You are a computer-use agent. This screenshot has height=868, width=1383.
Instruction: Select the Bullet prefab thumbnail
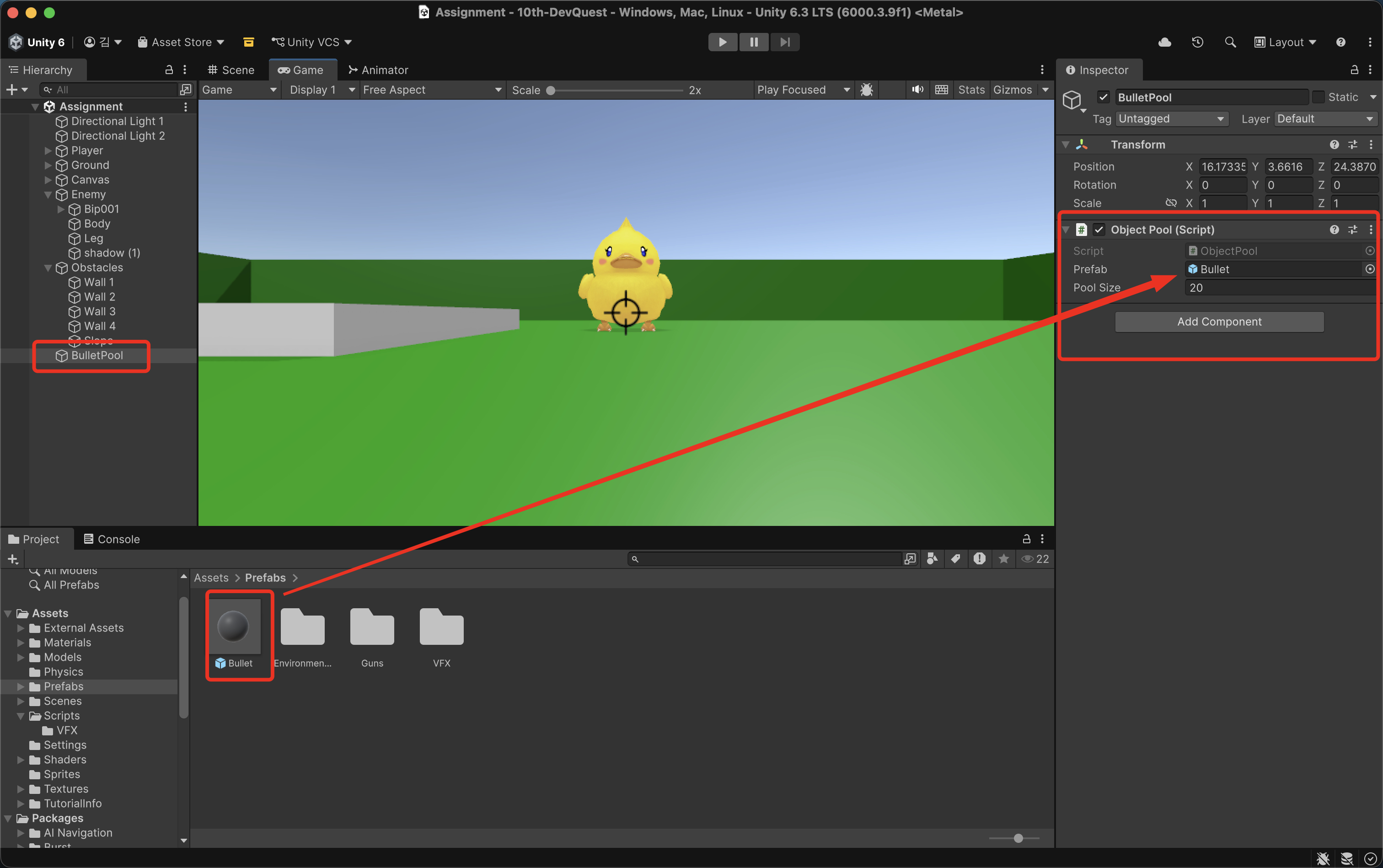point(233,627)
